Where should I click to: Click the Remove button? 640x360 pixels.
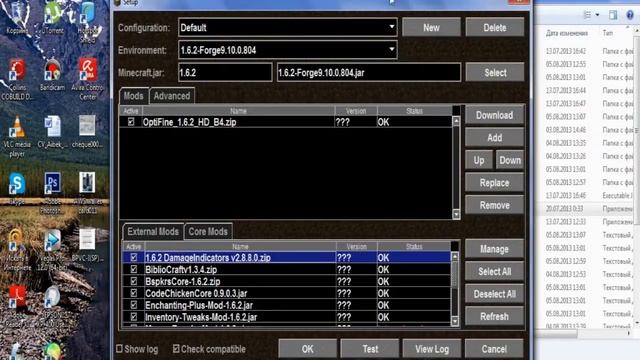click(494, 205)
